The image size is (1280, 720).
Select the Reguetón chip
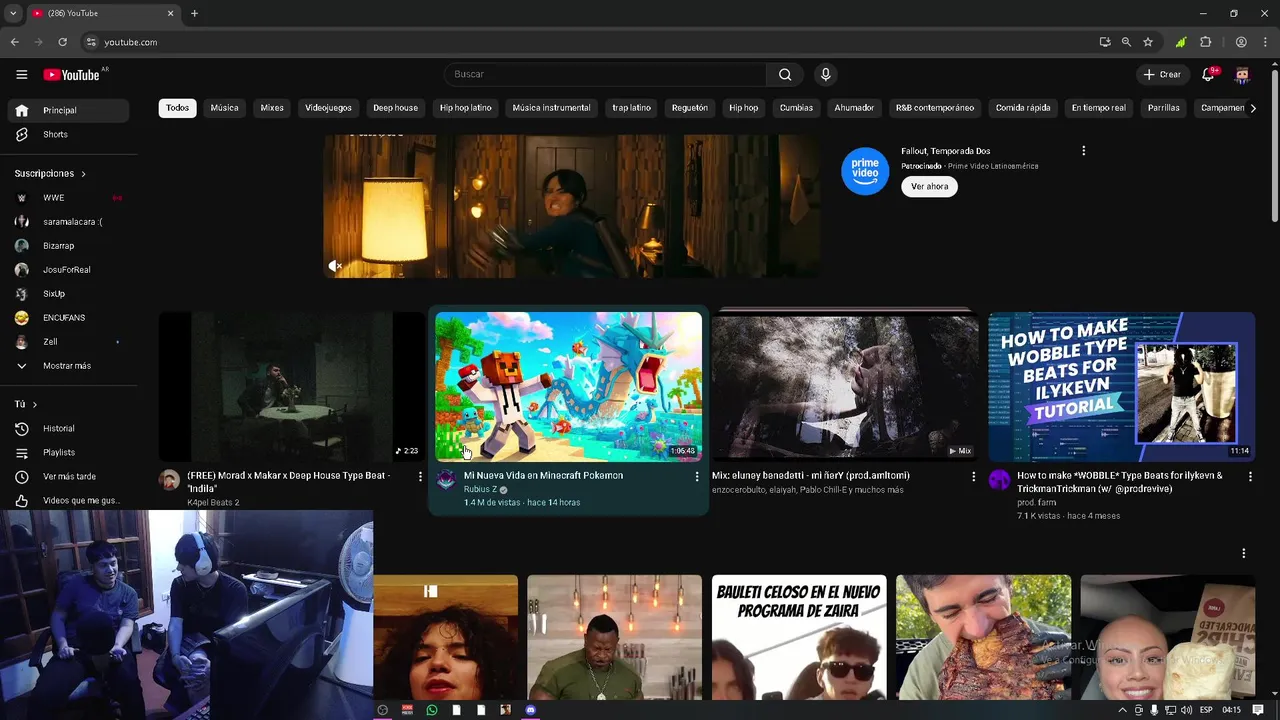point(689,108)
